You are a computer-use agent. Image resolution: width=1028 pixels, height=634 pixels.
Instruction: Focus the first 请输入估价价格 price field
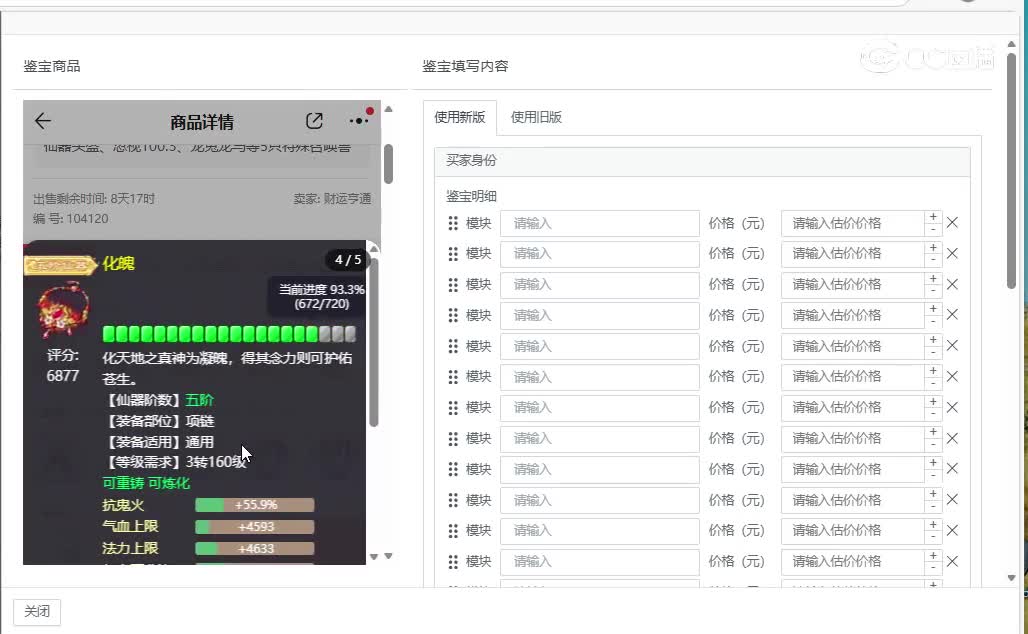click(852, 223)
